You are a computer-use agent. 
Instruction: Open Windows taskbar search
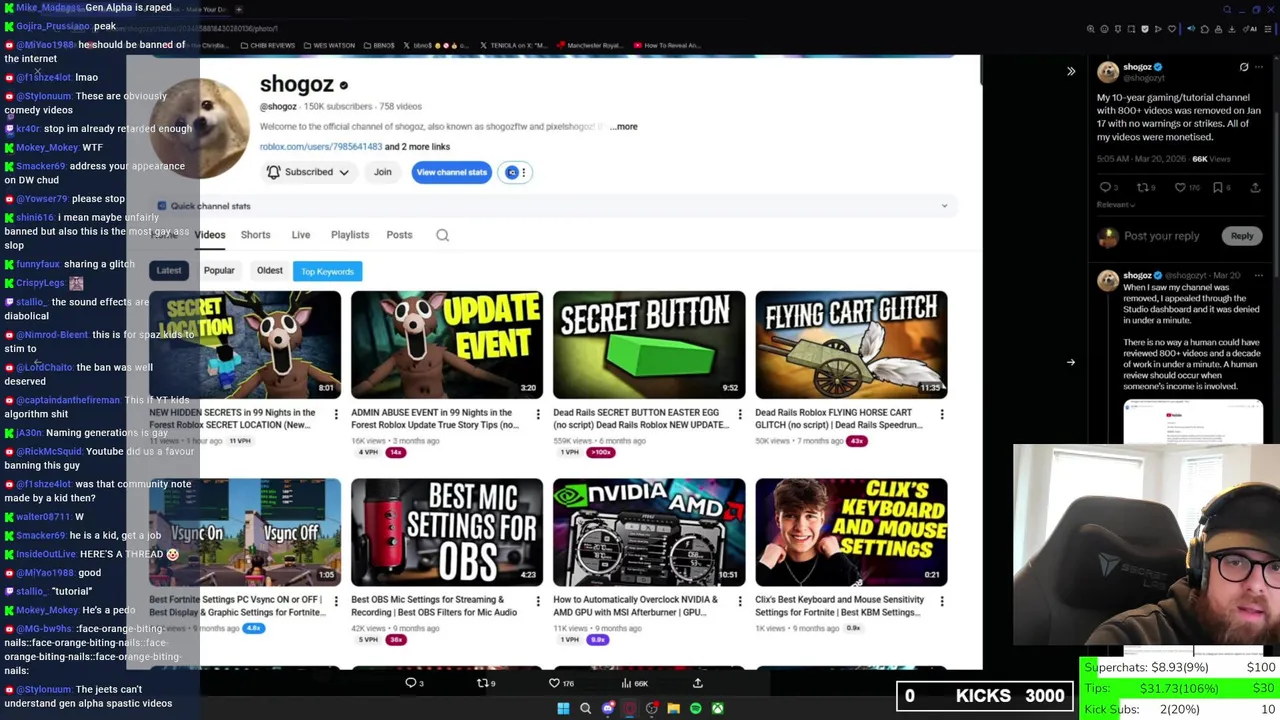point(585,708)
